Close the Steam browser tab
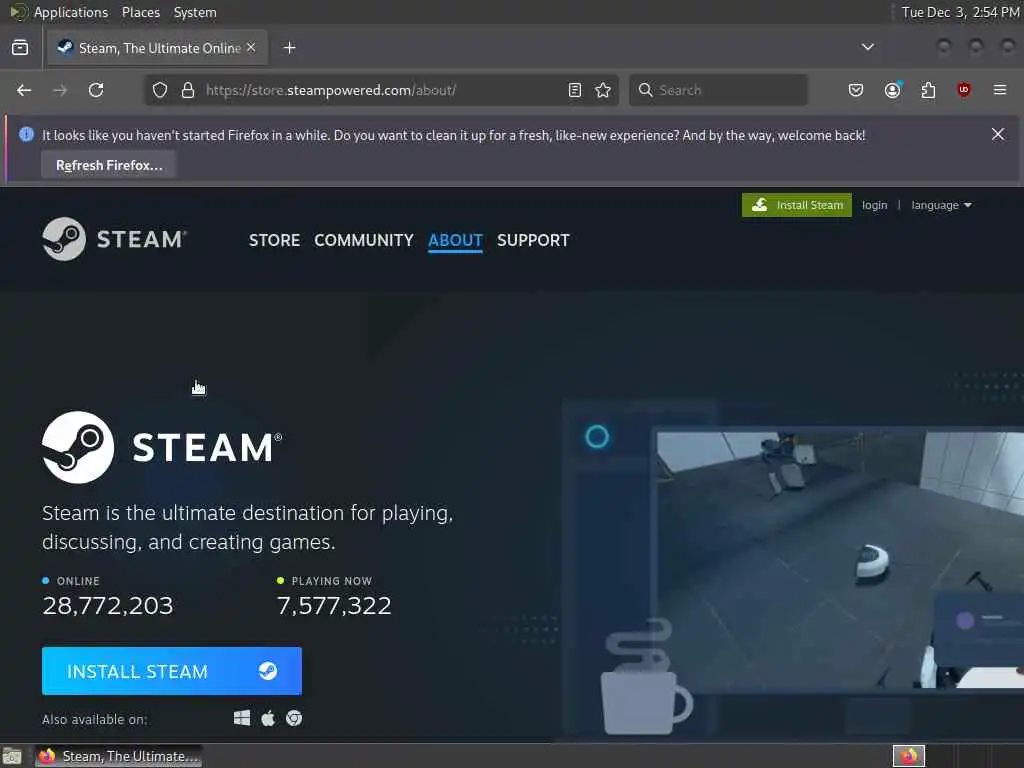 (251, 48)
